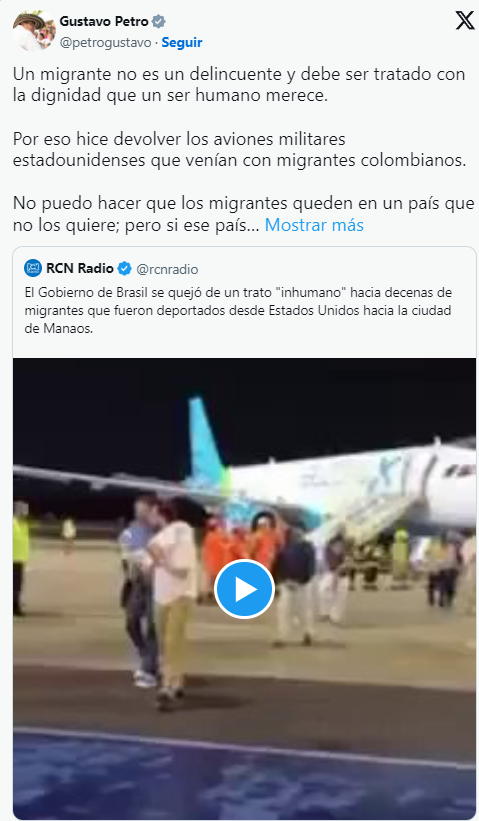
Task: Click the airplane video thumbnail
Action: pos(244,589)
